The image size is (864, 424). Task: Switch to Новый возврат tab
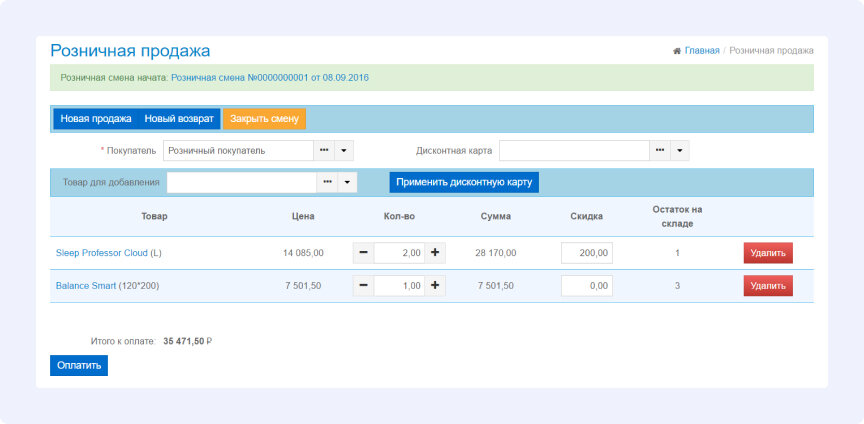coord(179,119)
